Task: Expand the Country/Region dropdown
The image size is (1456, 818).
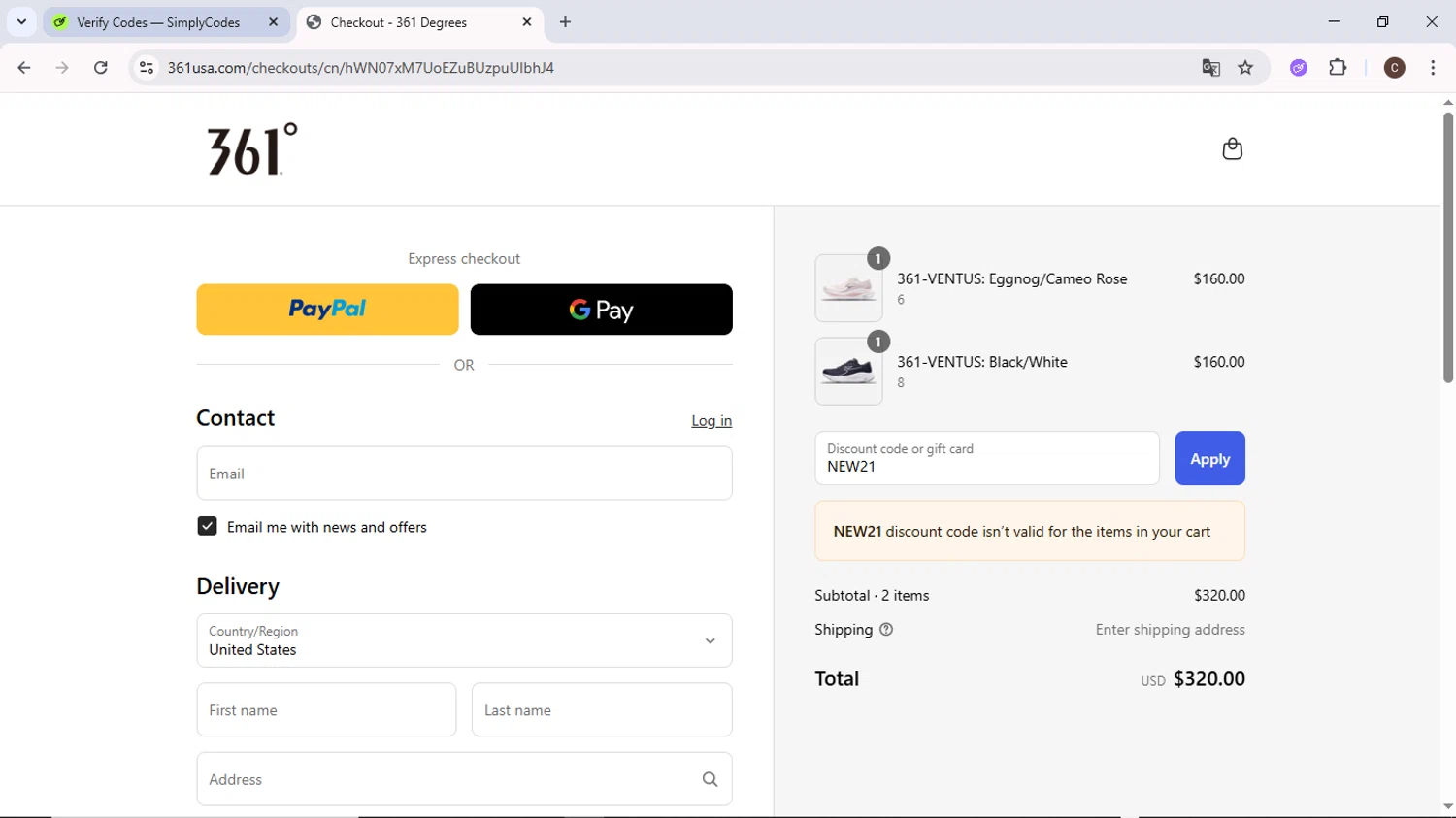Action: click(x=464, y=640)
